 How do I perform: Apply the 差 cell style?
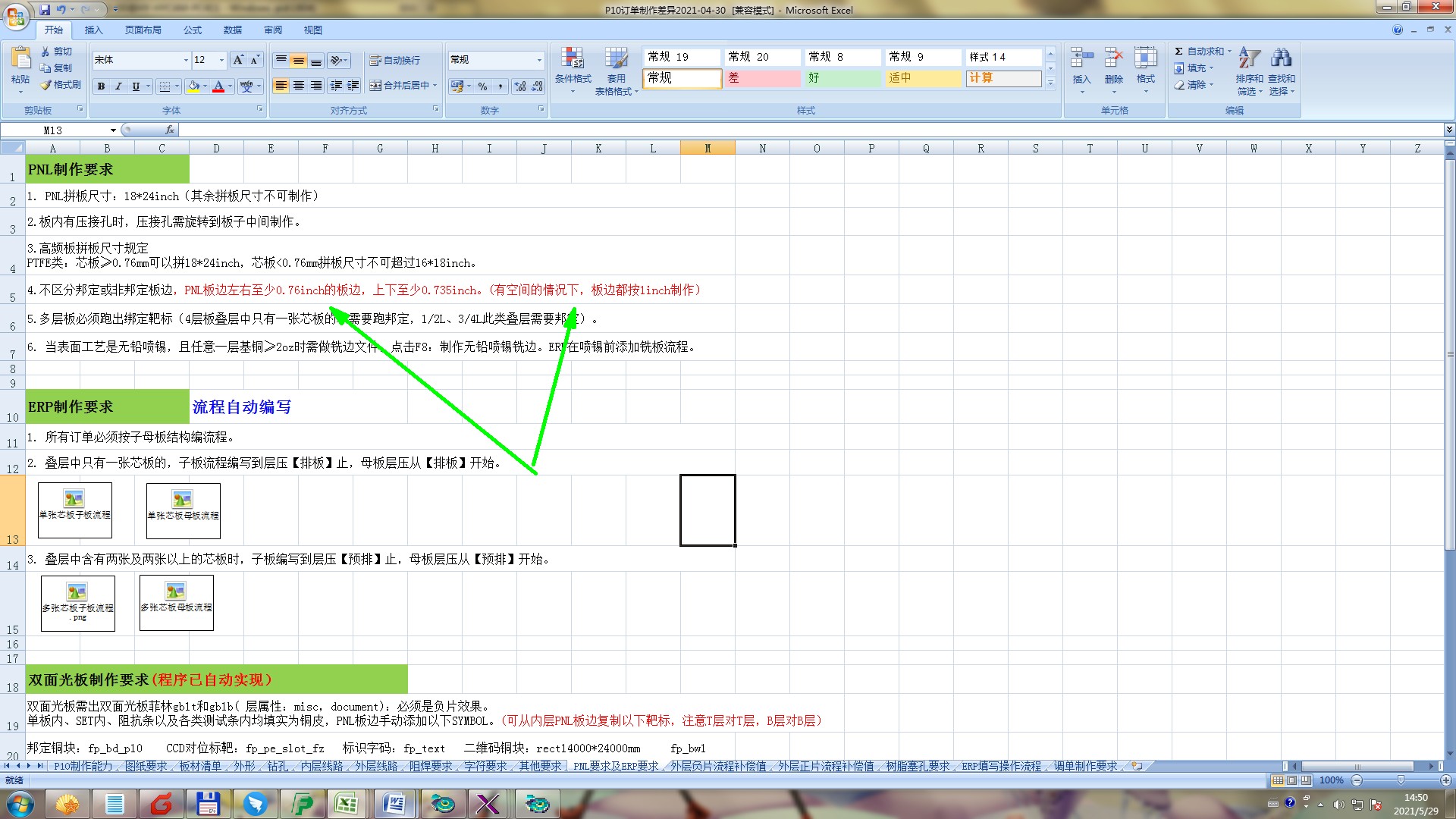coord(762,78)
